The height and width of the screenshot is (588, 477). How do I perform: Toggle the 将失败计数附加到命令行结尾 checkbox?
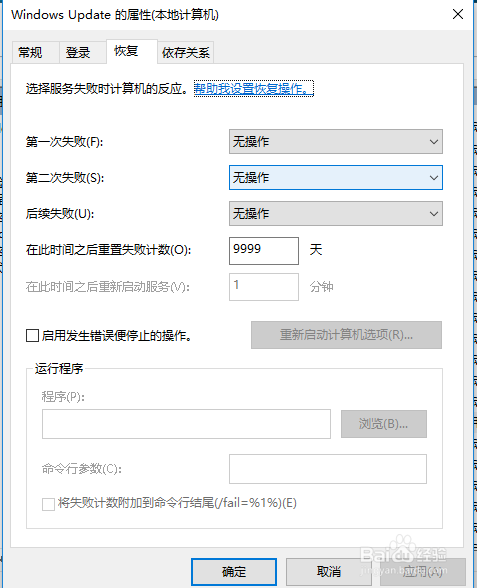48,504
